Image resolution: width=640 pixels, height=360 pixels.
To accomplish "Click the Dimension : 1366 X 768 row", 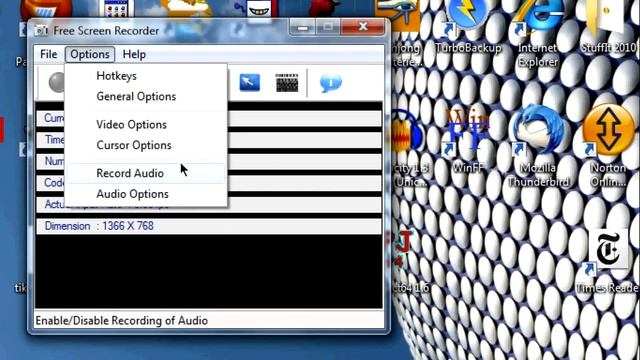I will coord(209,226).
